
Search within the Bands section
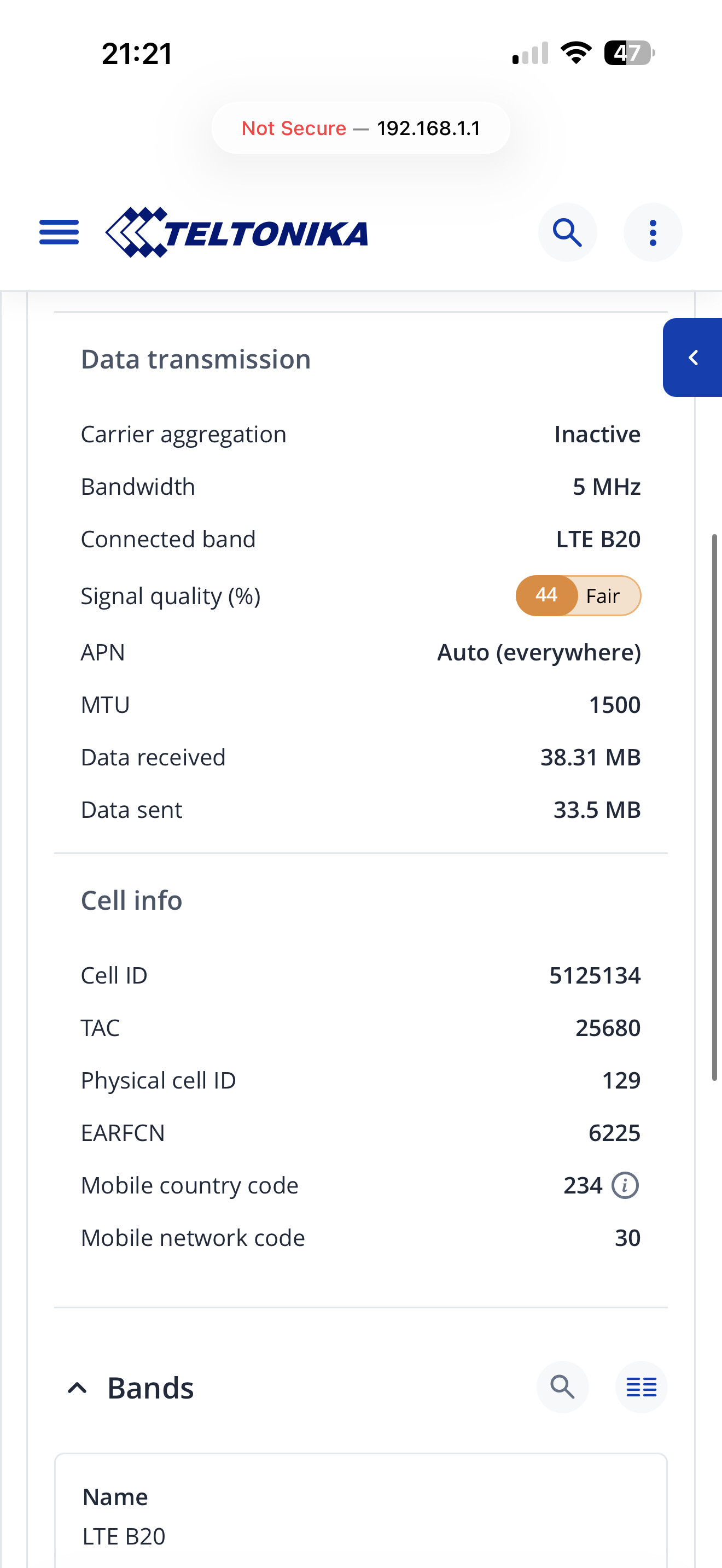coord(562,1386)
